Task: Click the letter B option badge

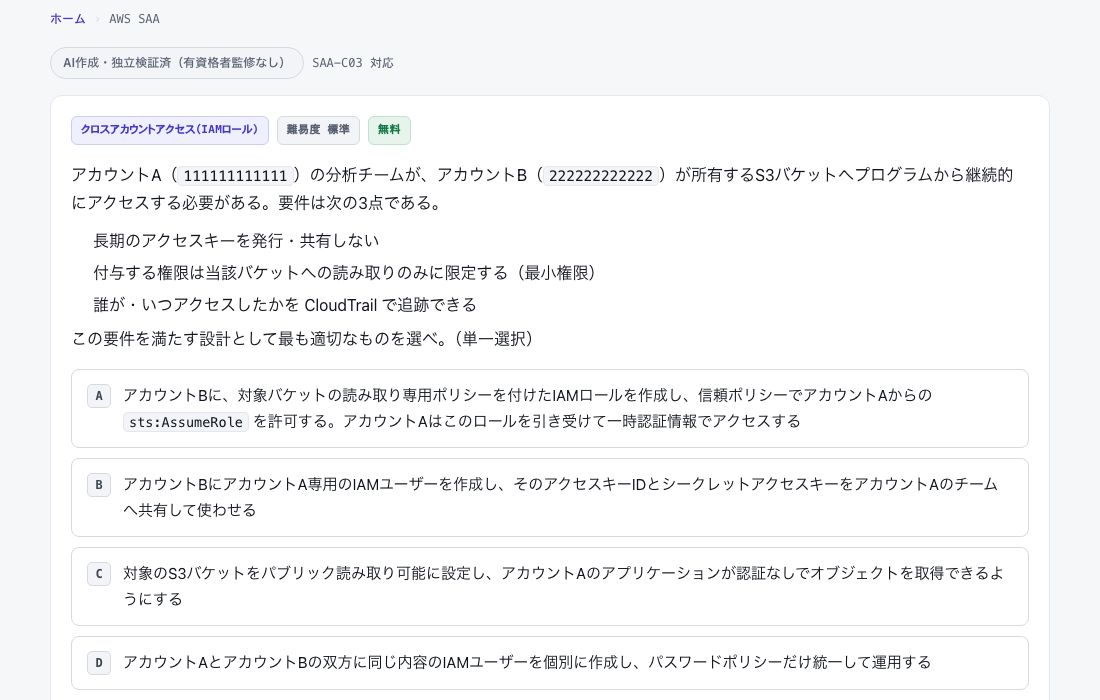Action: pos(99,485)
